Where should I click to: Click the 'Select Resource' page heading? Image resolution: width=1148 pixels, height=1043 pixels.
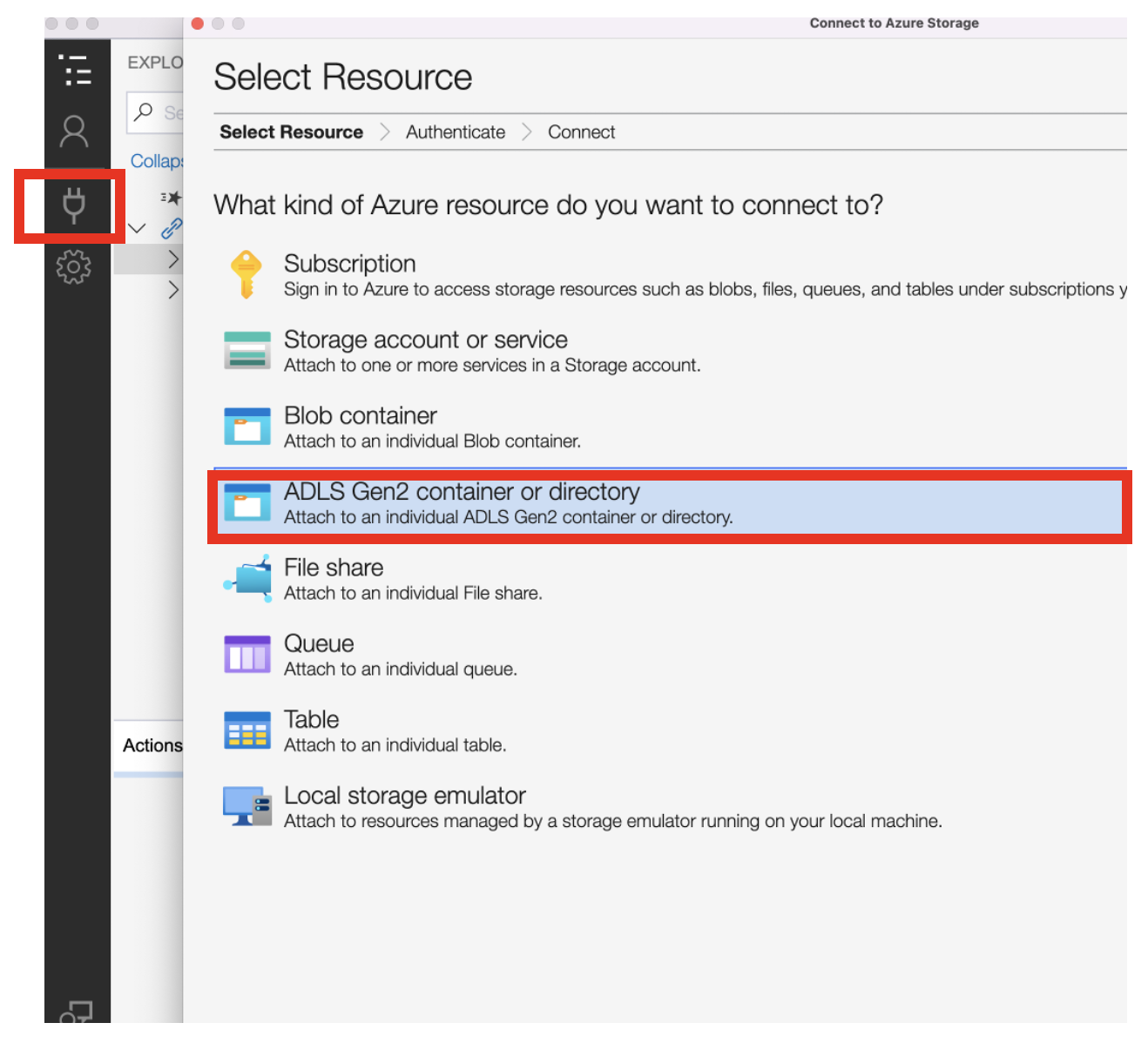point(343,77)
